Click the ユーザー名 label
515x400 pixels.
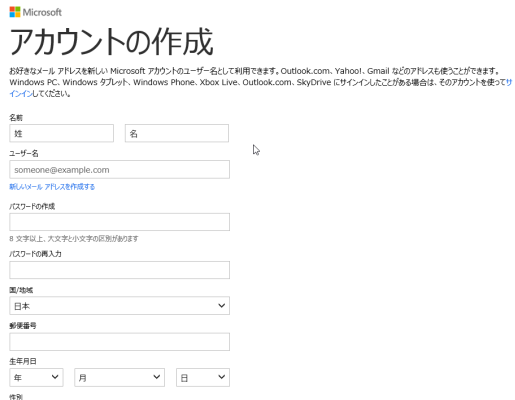click(24, 153)
